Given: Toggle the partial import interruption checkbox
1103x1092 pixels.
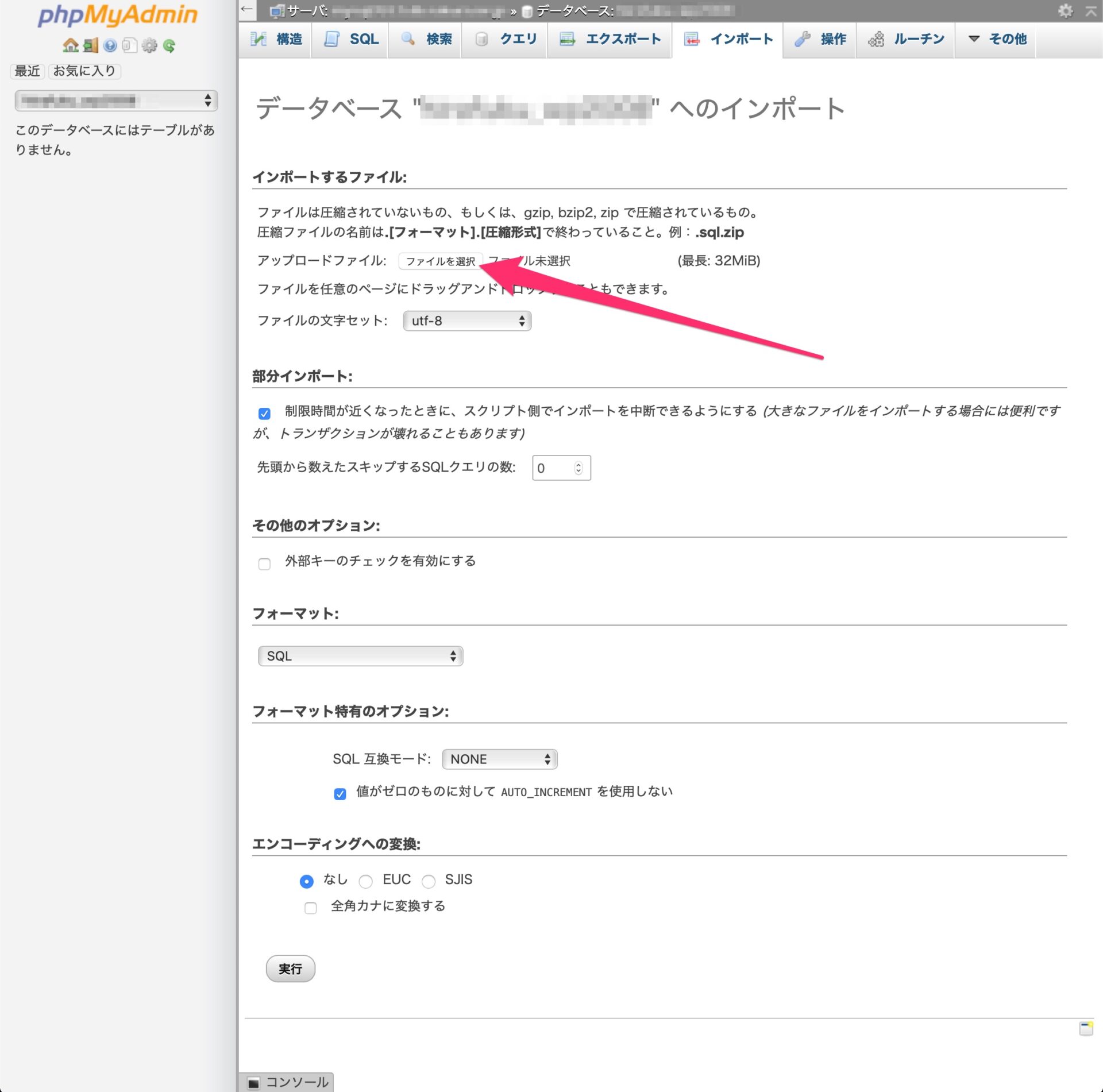Looking at the screenshot, I should [264, 414].
